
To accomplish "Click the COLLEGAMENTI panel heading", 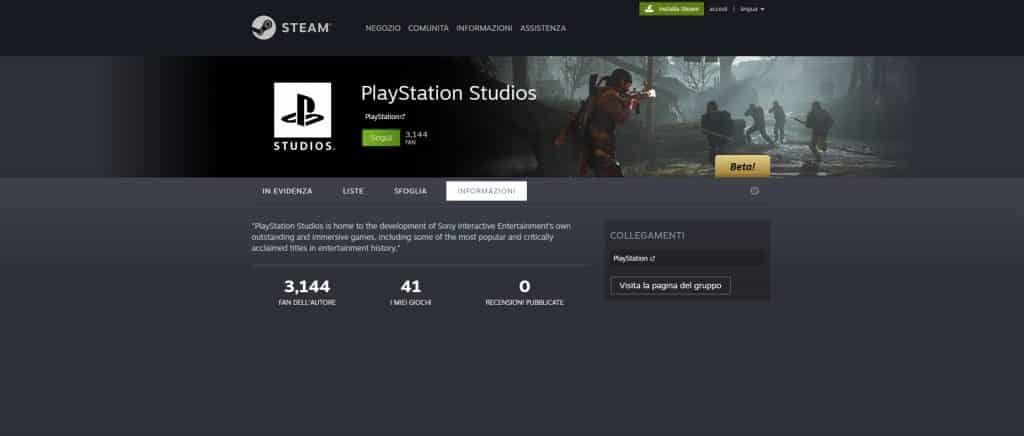I will tap(647, 235).
